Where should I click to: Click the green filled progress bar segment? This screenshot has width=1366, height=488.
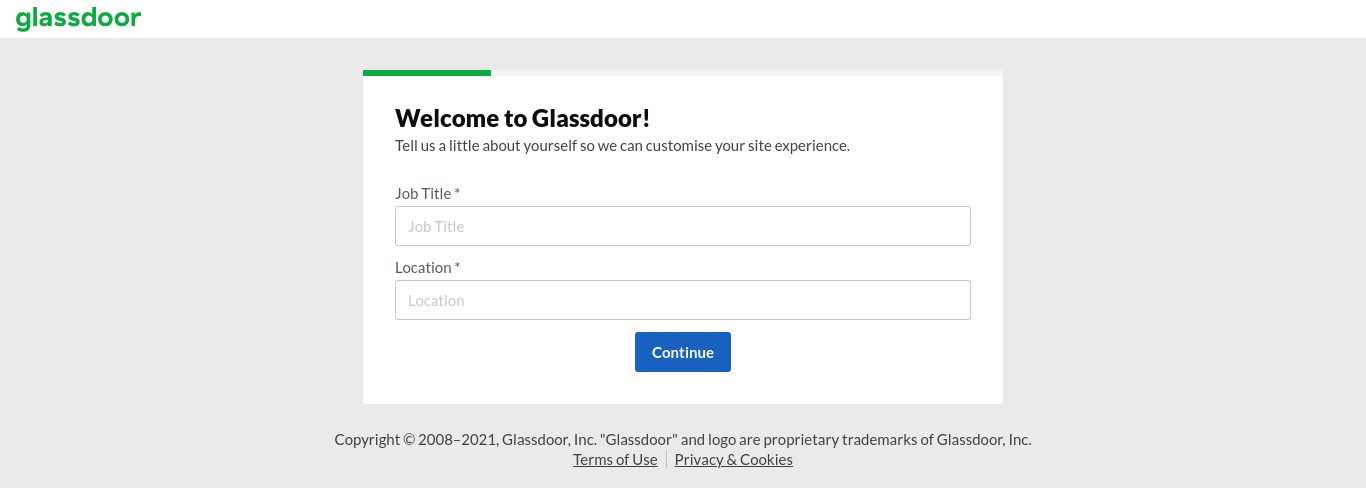[x=427, y=73]
